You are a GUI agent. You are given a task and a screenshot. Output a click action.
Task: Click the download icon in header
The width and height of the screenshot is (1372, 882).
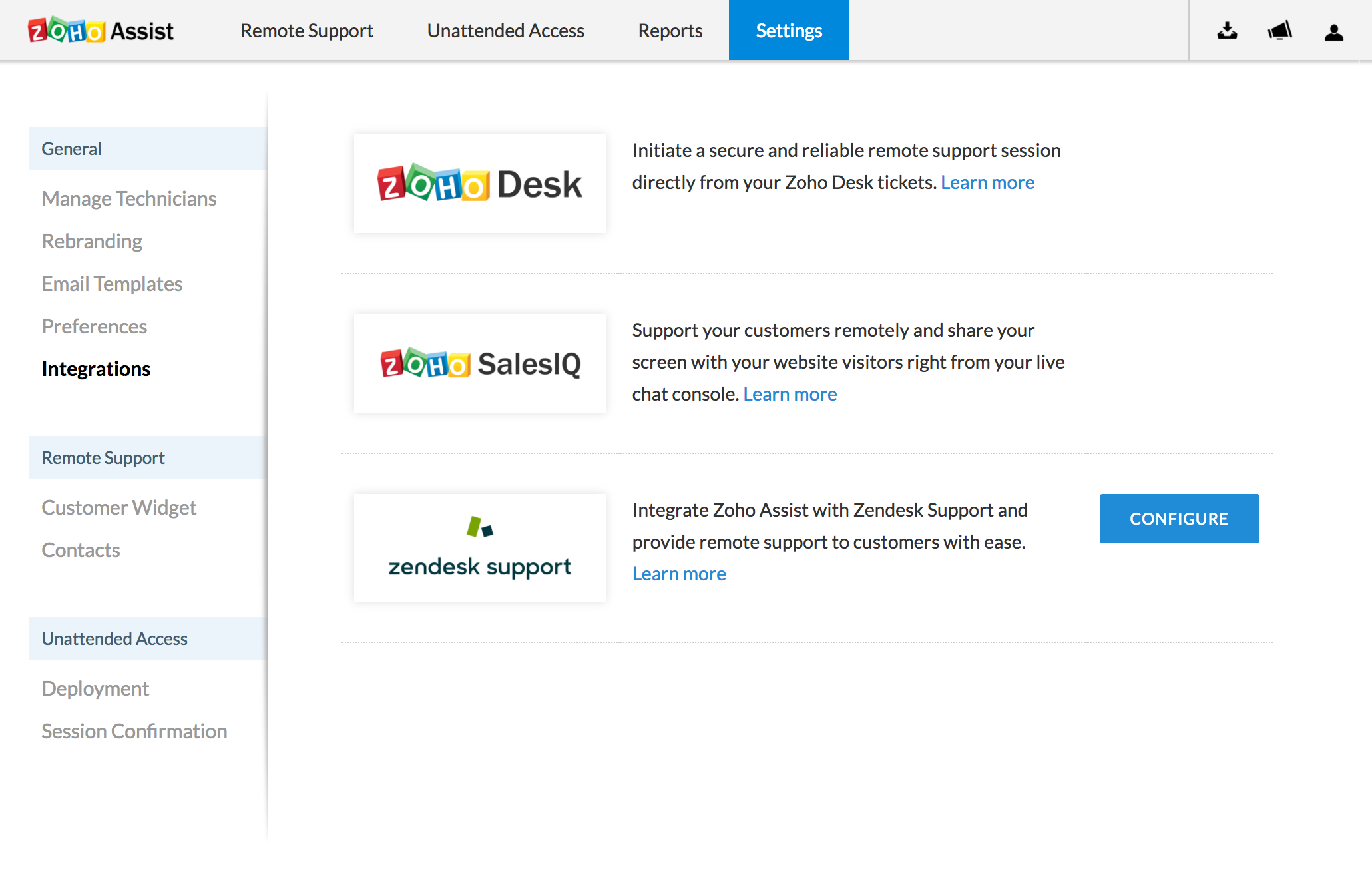pos(1227,31)
